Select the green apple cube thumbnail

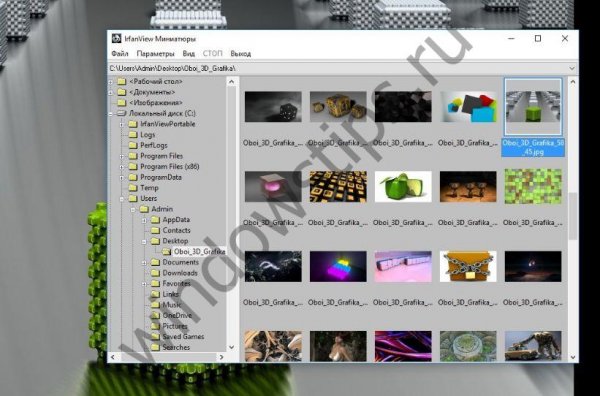(x=403, y=187)
